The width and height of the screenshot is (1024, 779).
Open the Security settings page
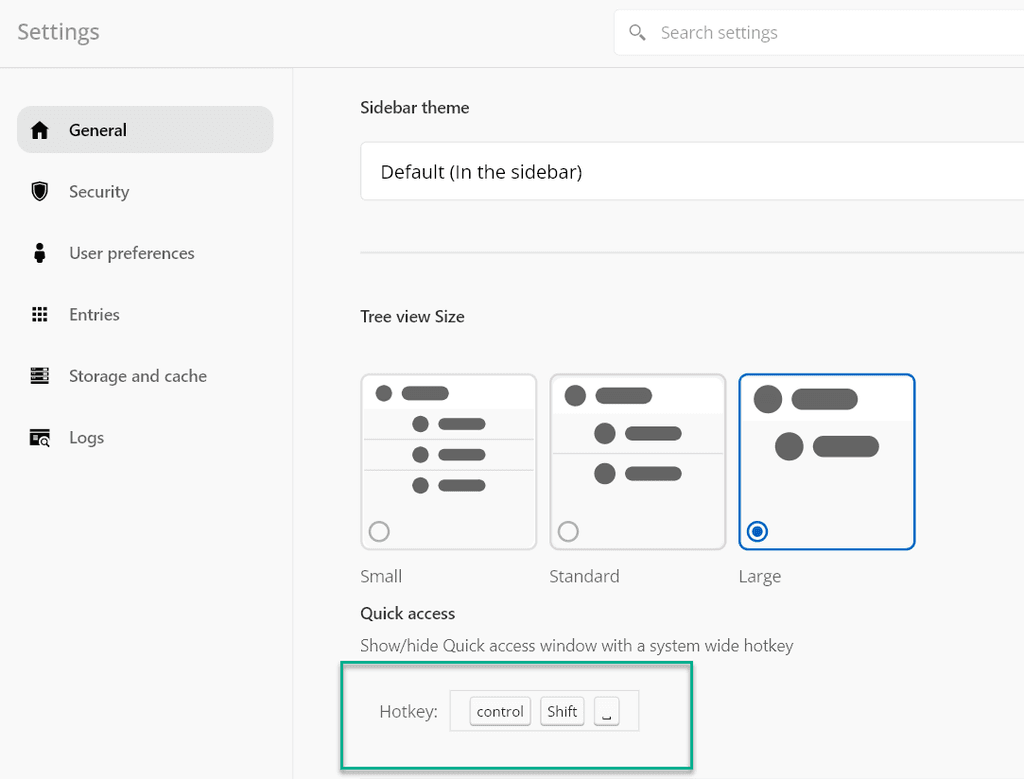point(99,192)
